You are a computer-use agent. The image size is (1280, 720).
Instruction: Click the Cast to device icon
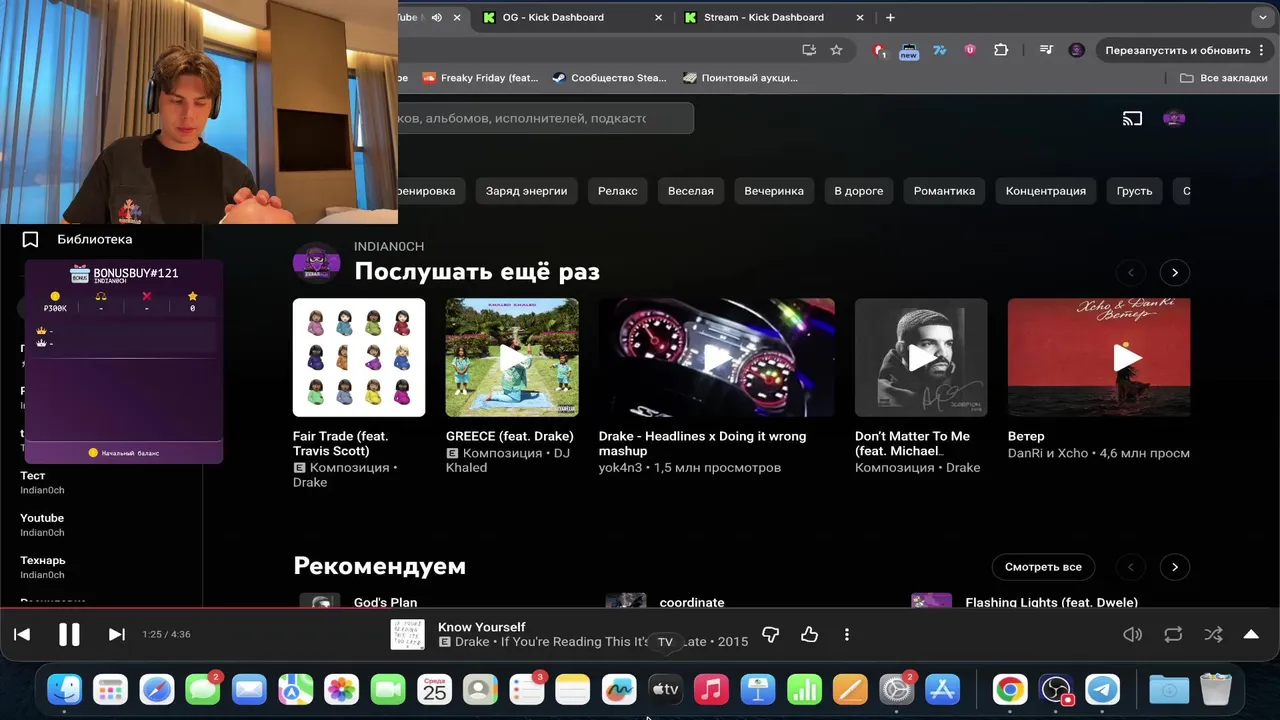[1132, 118]
